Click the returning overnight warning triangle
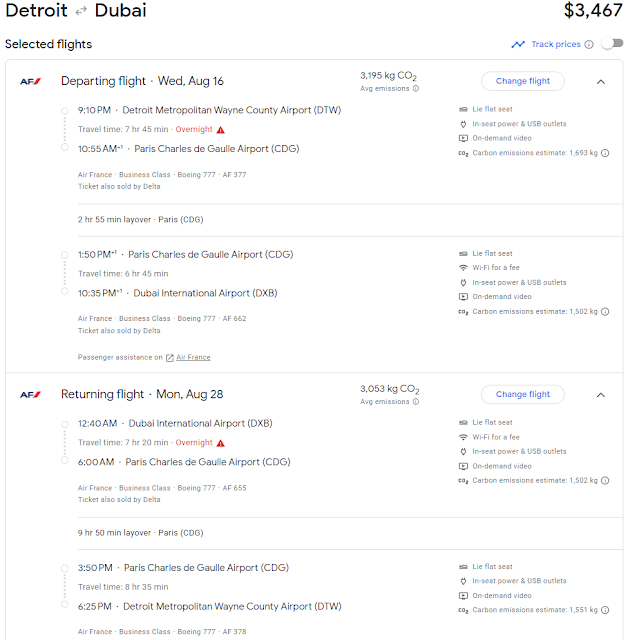This screenshot has width=626, height=640. coord(220,443)
